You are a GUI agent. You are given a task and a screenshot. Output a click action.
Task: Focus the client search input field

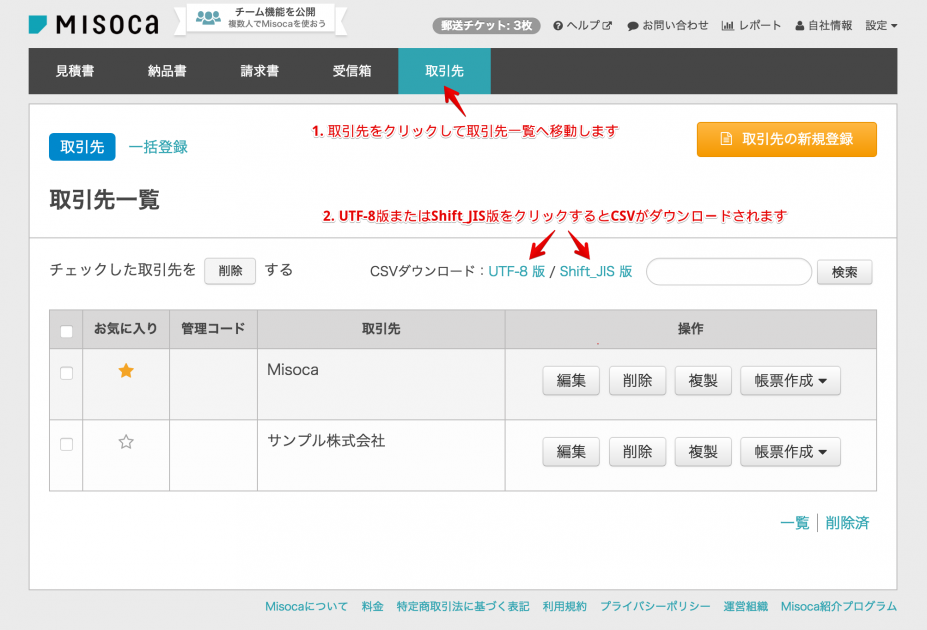(x=729, y=272)
